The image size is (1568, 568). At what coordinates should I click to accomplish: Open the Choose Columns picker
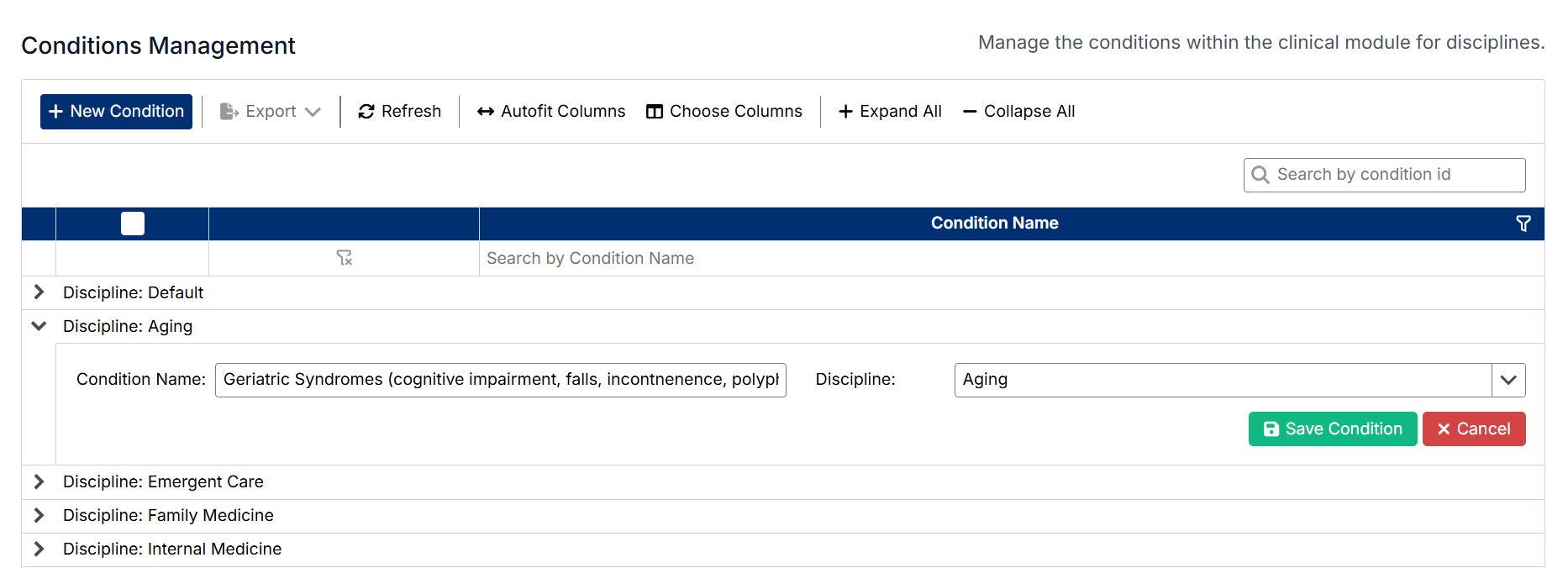[x=724, y=112]
